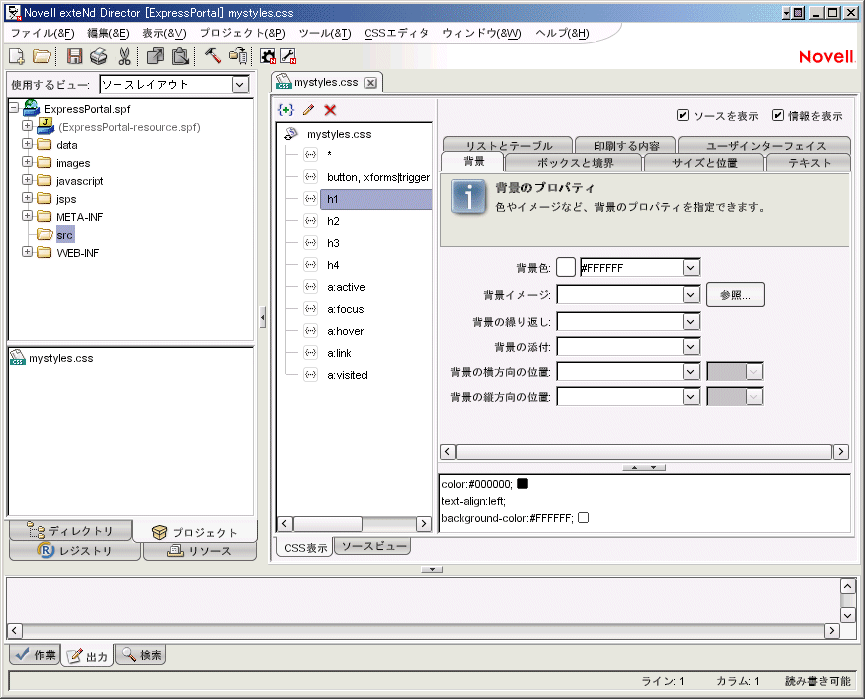The image size is (865, 699).
Task: Open the background attachment dropdown
Action: pyautogui.click(x=691, y=346)
